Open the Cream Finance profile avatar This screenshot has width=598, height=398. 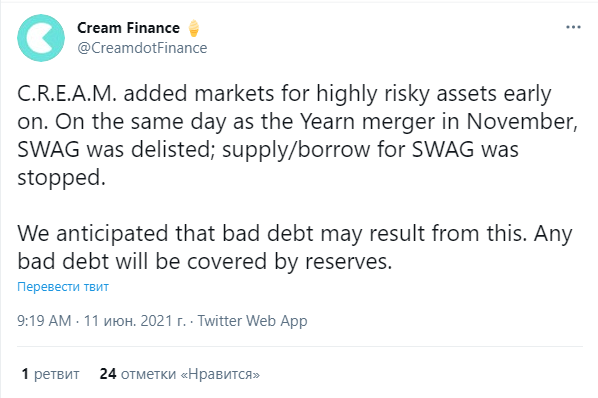[x=41, y=38]
